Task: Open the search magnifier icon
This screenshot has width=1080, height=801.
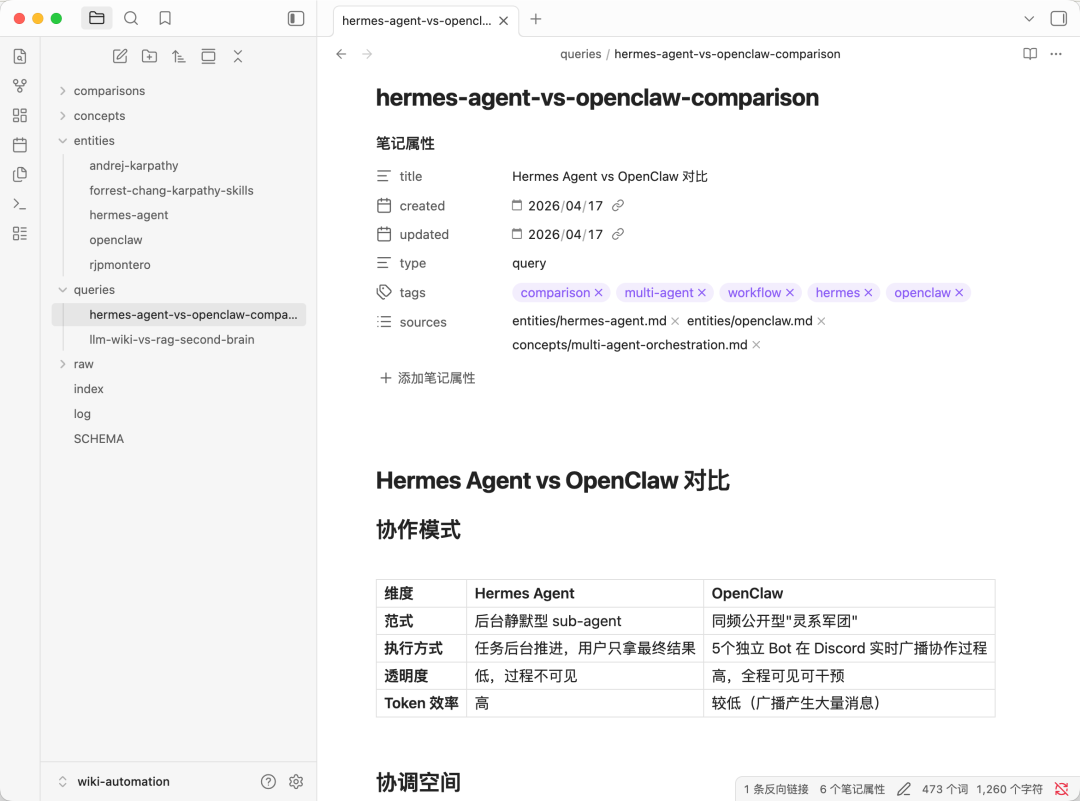Action: tap(131, 19)
